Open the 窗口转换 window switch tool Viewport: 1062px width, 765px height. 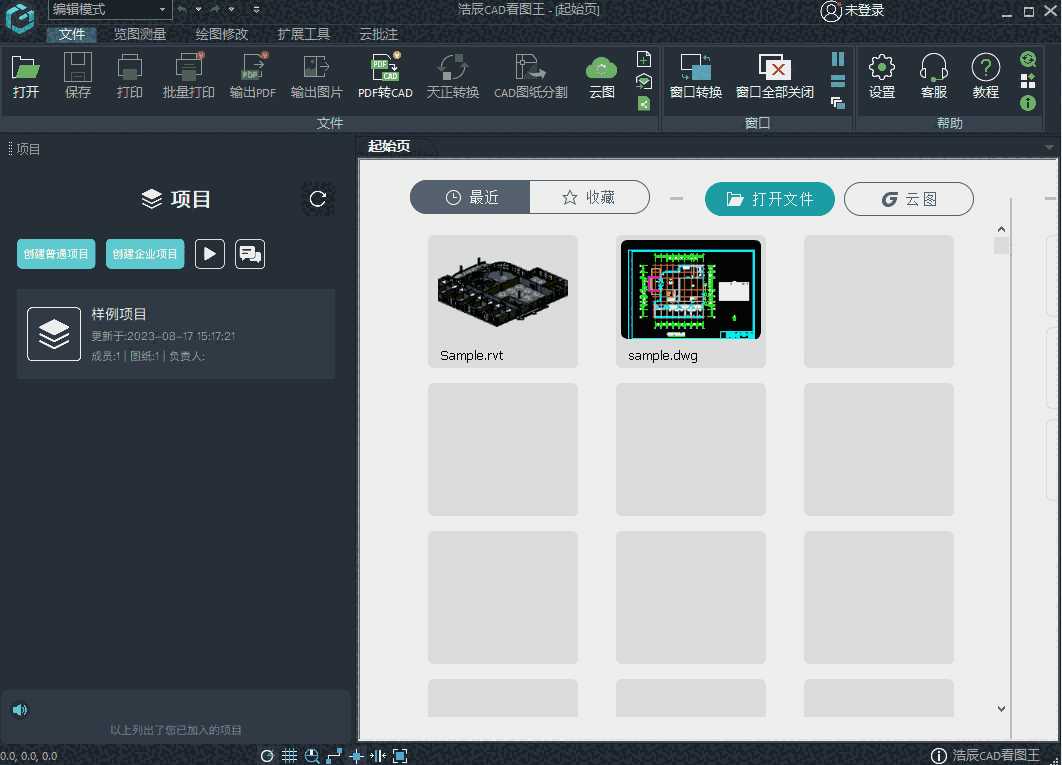695,75
